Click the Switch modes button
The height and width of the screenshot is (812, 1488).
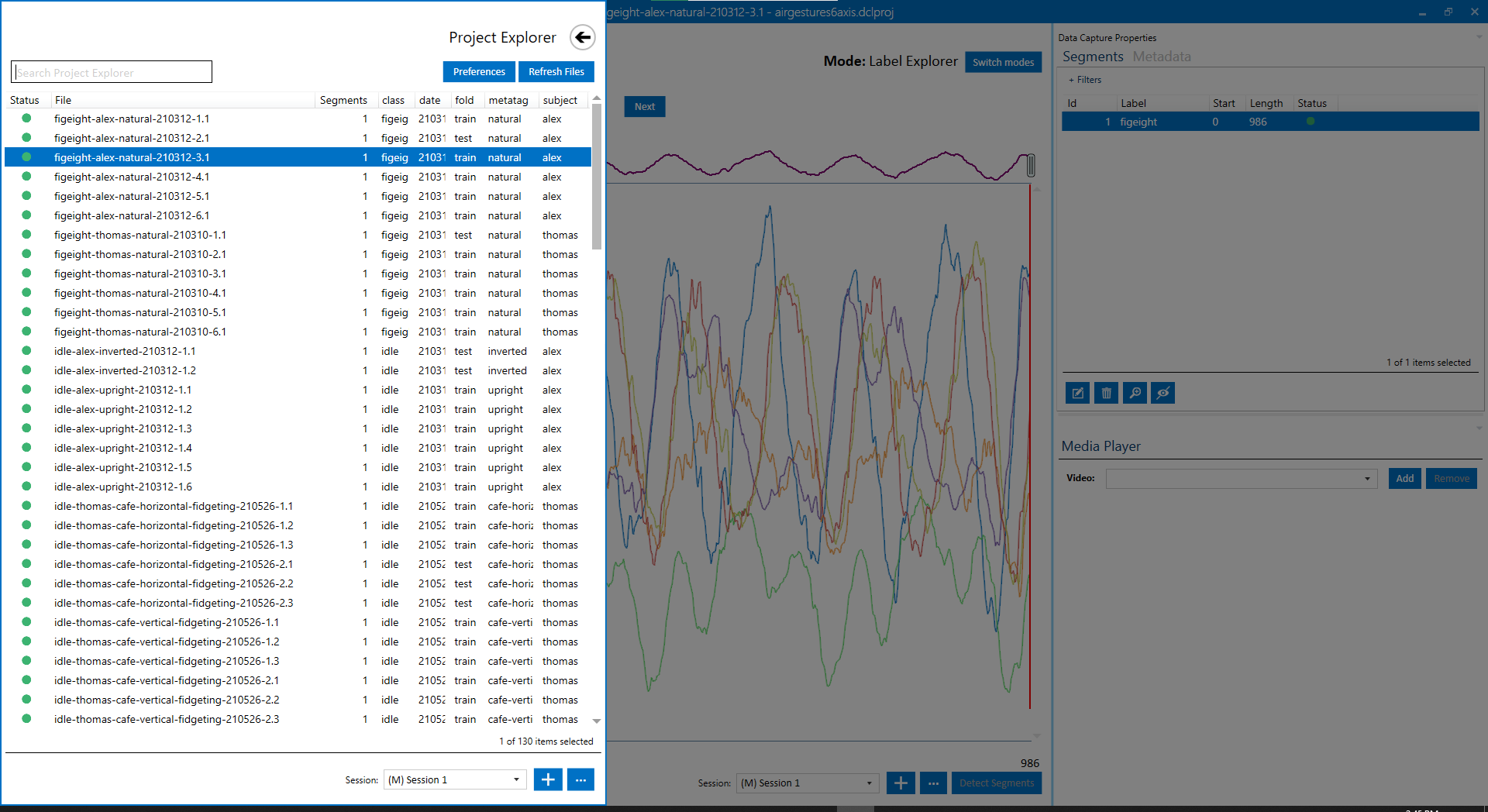pyautogui.click(x=1003, y=62)
